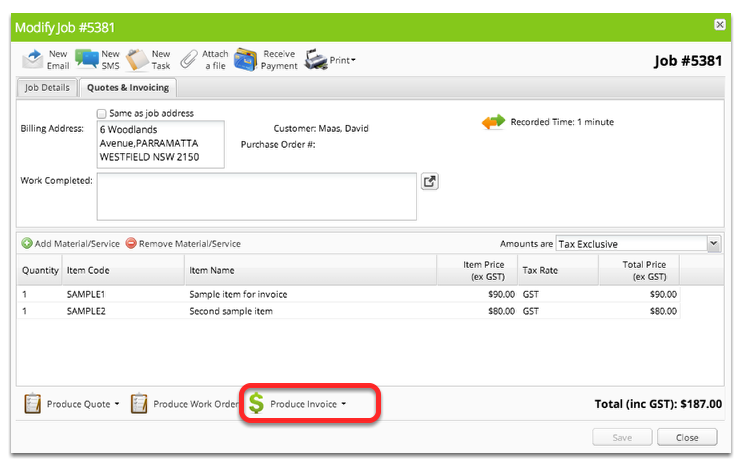Click the Item Price (ex GST) header
Screen dimensions: 744x476
[x=477, y=270]
